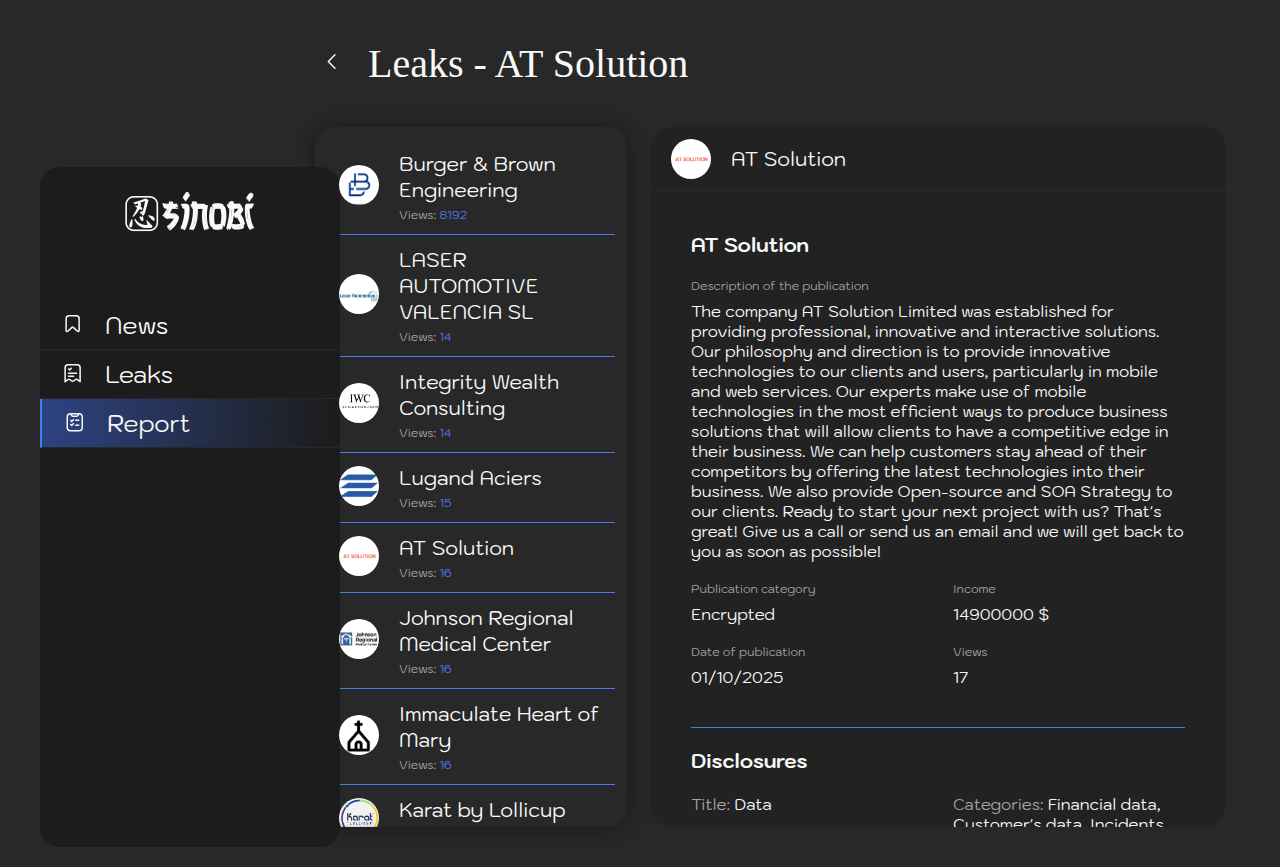Open the LASER AUTOMOTIVE VALENCIA SL entry title
The height and width of the screenshot is (867, 1280).
468,286
